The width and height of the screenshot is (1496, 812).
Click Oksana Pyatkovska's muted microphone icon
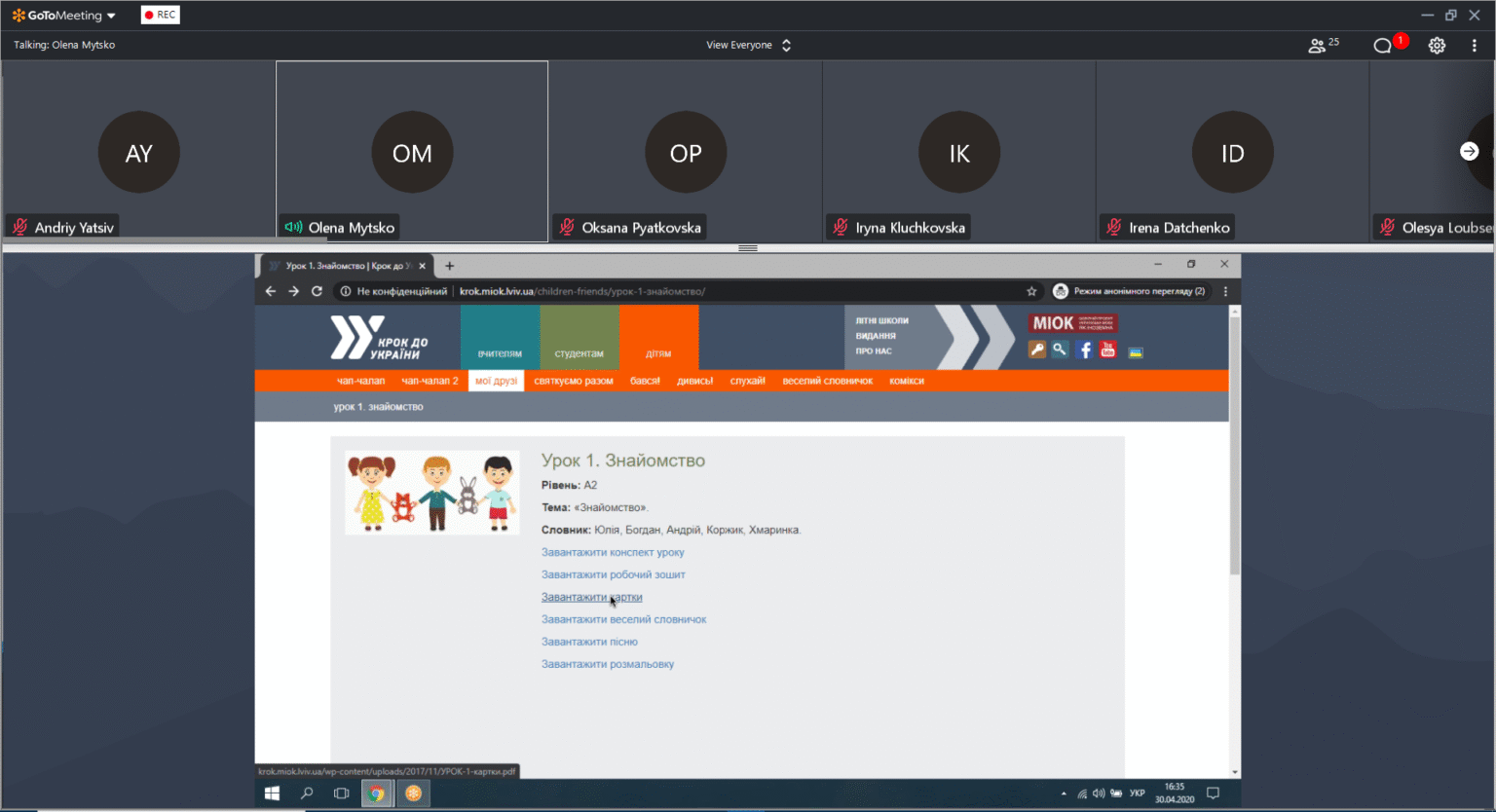click(x=567, y=227)
